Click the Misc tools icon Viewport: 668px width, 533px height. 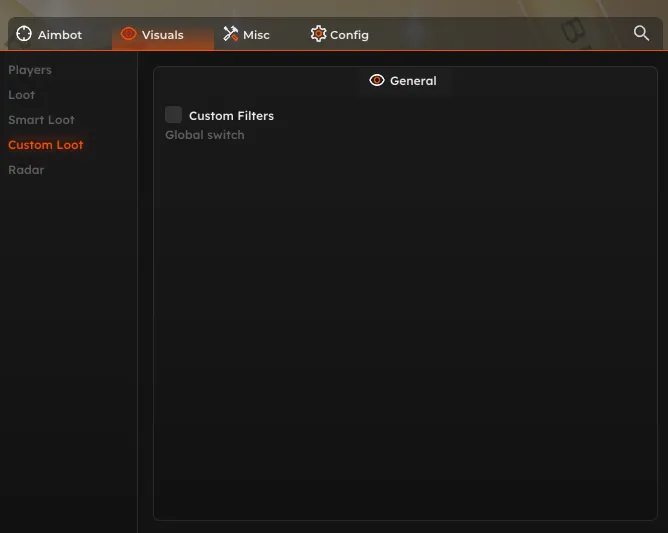(x=230, y=34)
